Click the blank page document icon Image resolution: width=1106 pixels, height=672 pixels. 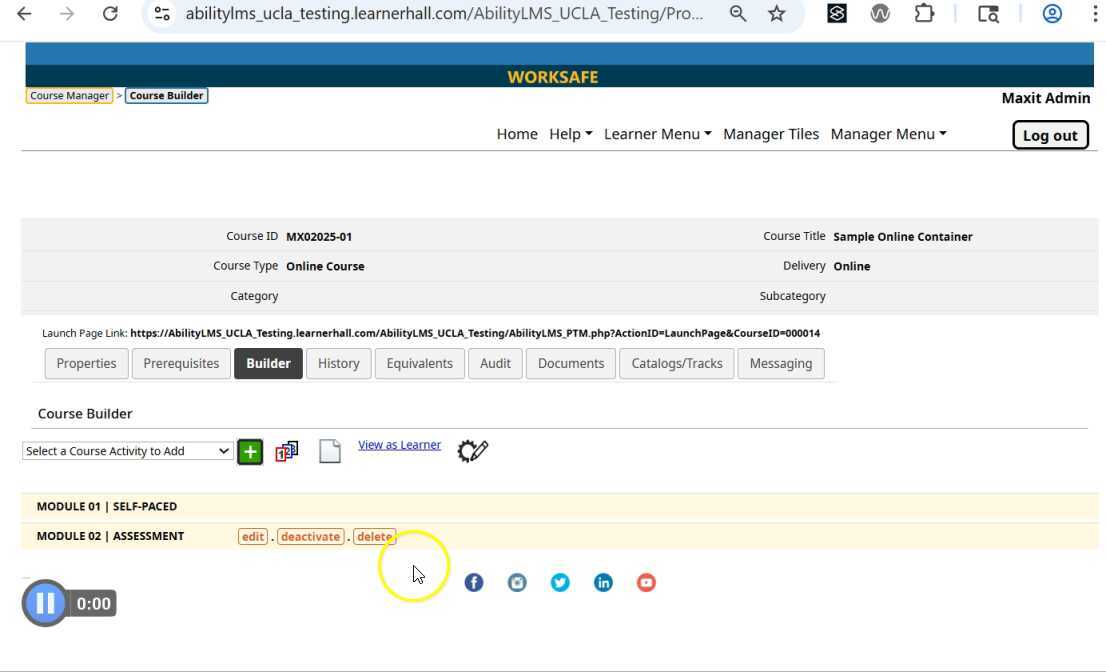(330, 452)
